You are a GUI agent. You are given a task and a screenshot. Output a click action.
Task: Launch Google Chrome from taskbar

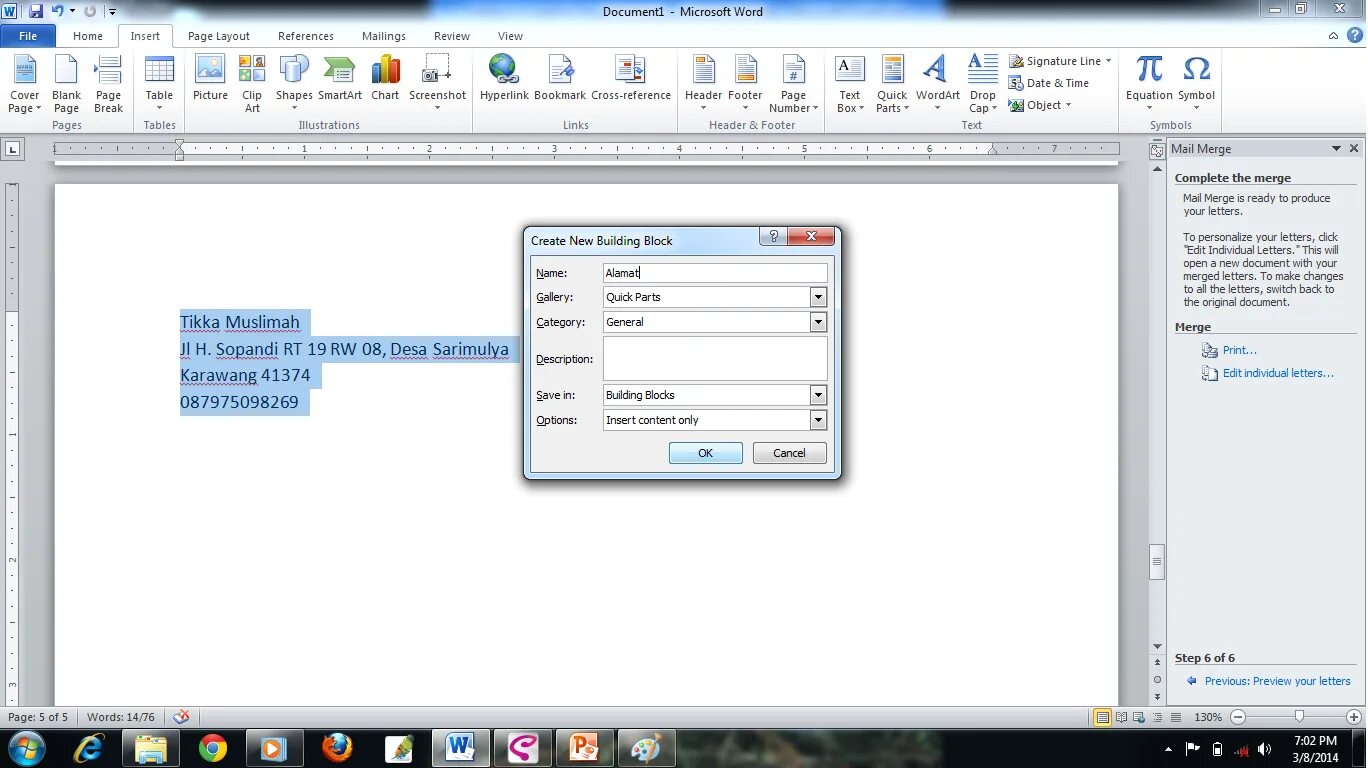pyautogui.click(x=212, y=748)
